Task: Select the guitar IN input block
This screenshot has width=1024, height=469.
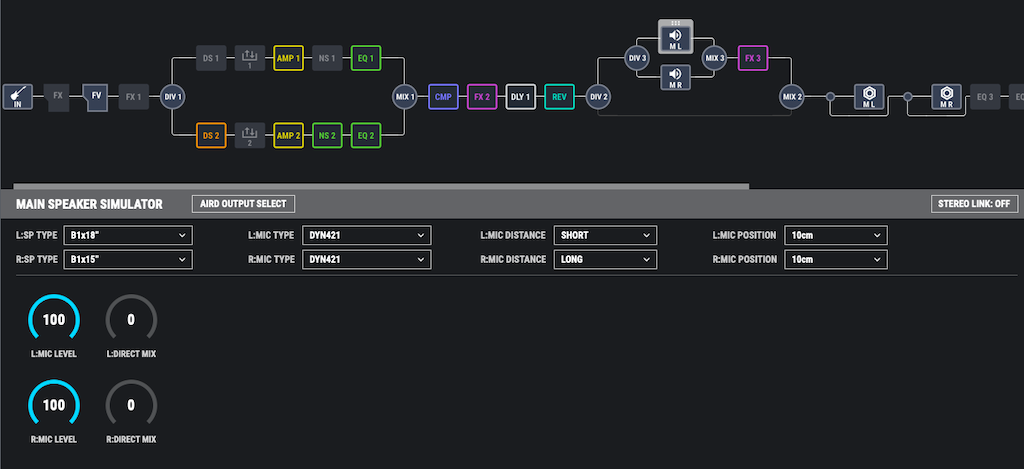Action: click(x=17, y=97)
